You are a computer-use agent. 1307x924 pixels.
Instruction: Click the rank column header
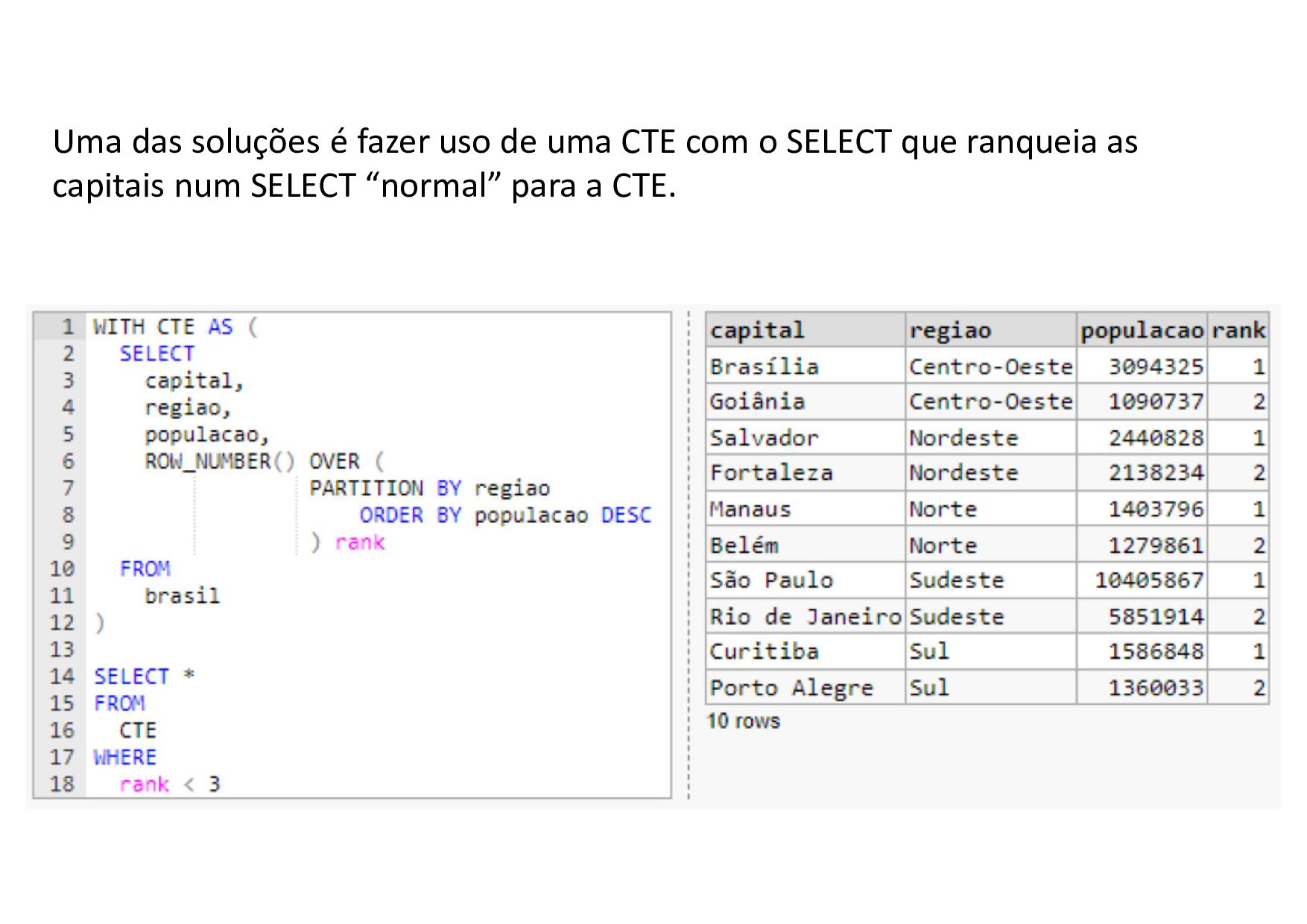(1238, 330)
